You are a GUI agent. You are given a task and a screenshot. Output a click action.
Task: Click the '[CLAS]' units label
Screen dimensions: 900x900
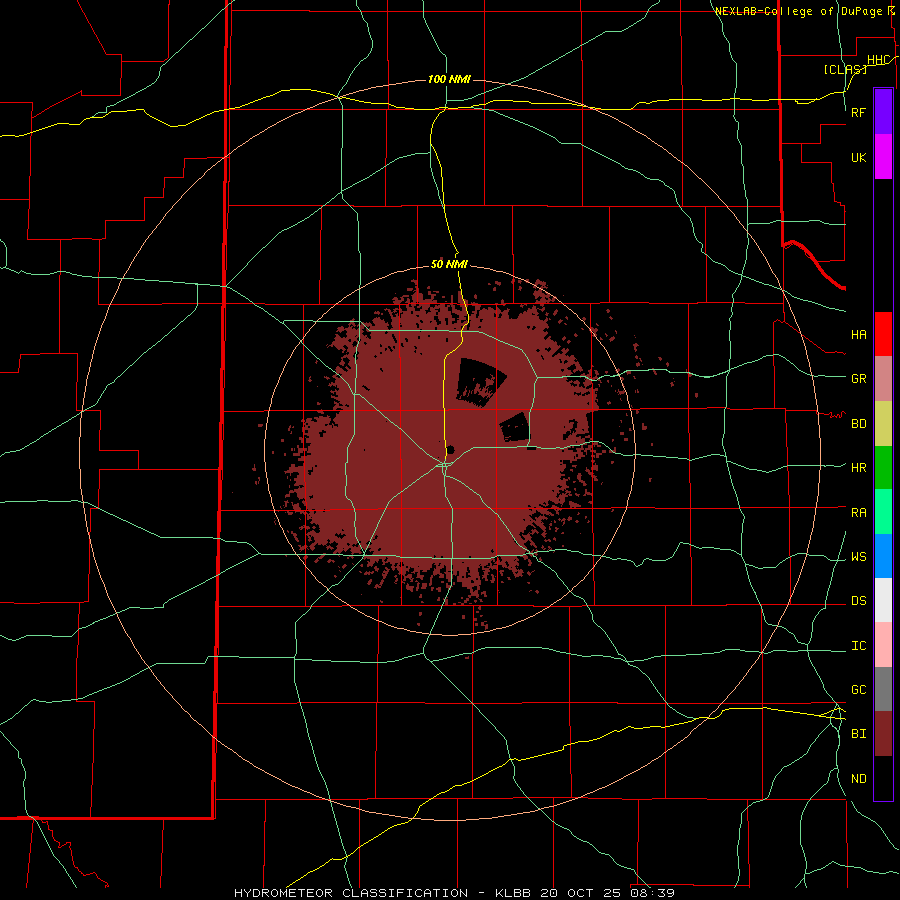[845, 69]
